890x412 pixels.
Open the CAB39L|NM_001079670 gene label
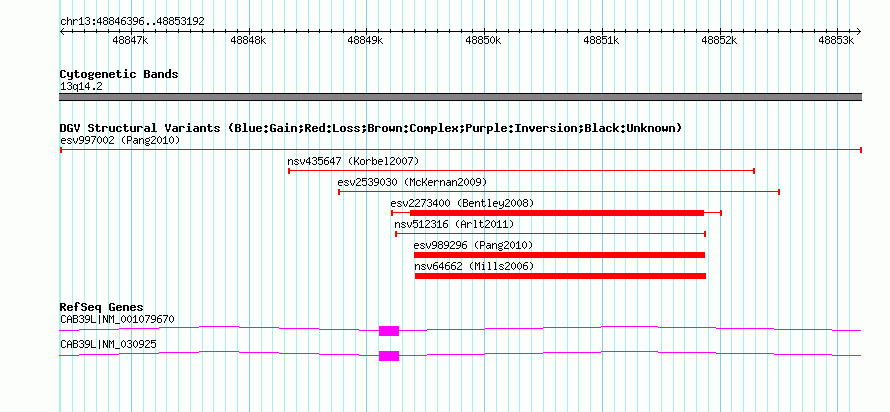pos(117,319)
